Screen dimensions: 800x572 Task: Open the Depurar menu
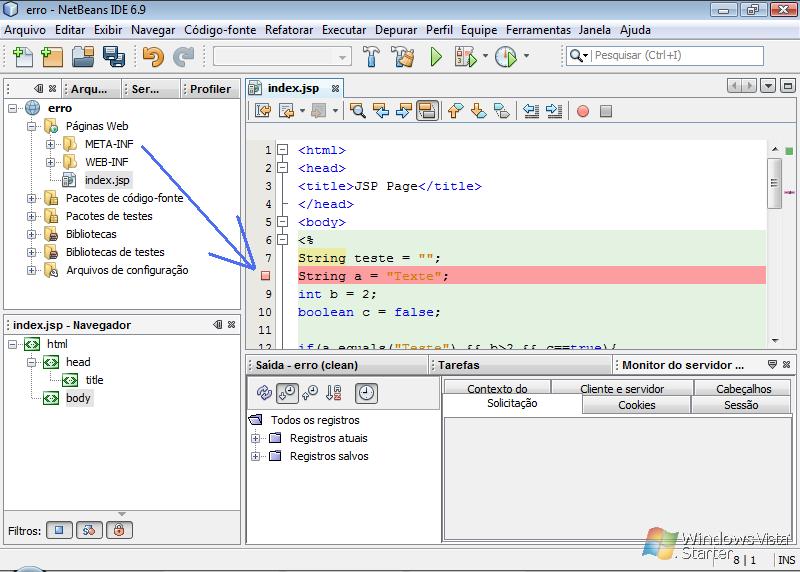click(396, 30)
